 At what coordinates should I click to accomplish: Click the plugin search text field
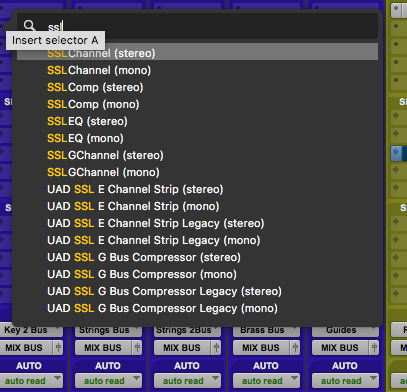coord(197,26)
